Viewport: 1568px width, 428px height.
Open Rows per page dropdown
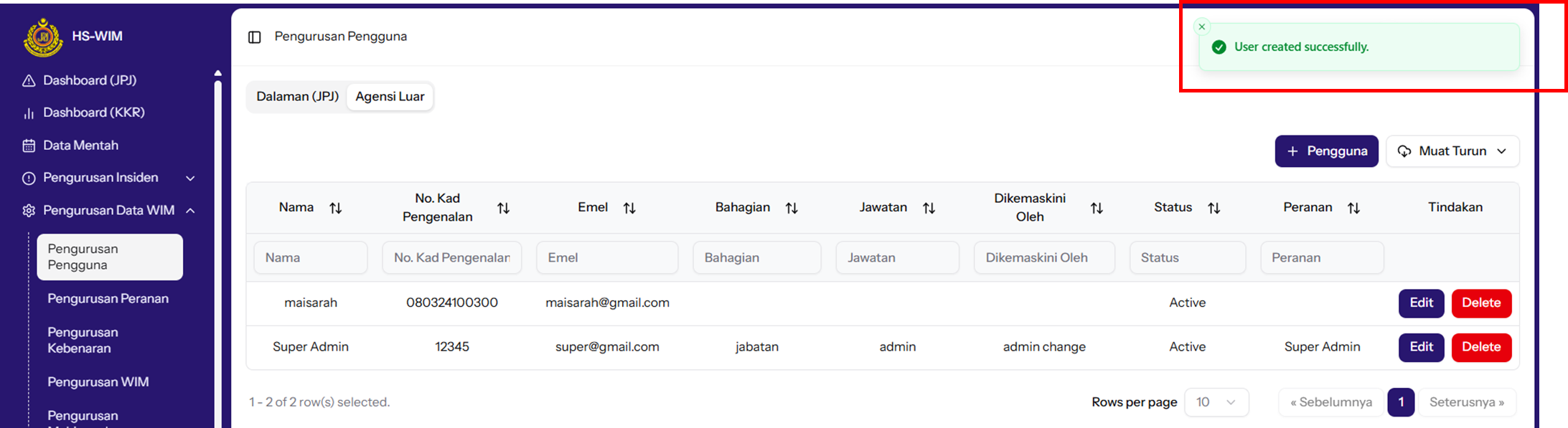coord(1216,402)
